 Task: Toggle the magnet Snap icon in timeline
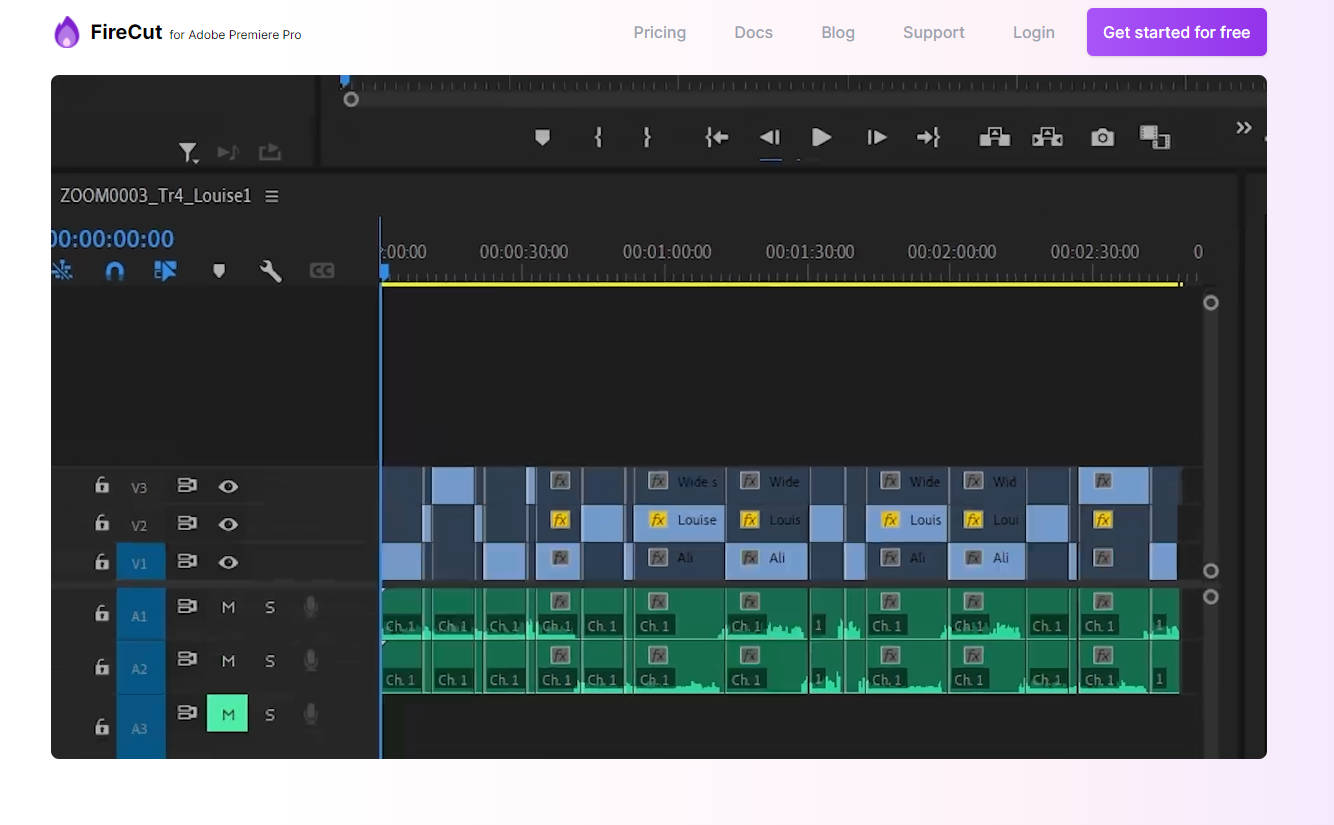[x=115, y=271]
